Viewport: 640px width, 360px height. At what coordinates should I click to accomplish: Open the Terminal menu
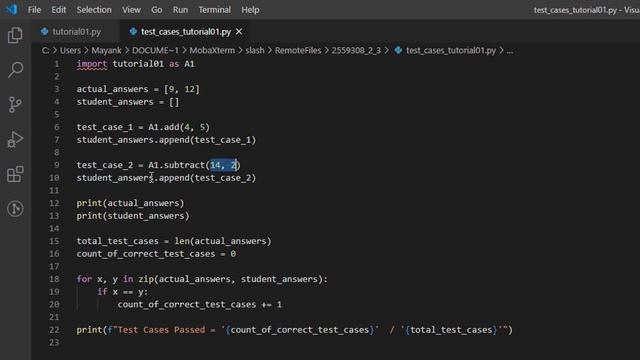[x=214, y=9]
